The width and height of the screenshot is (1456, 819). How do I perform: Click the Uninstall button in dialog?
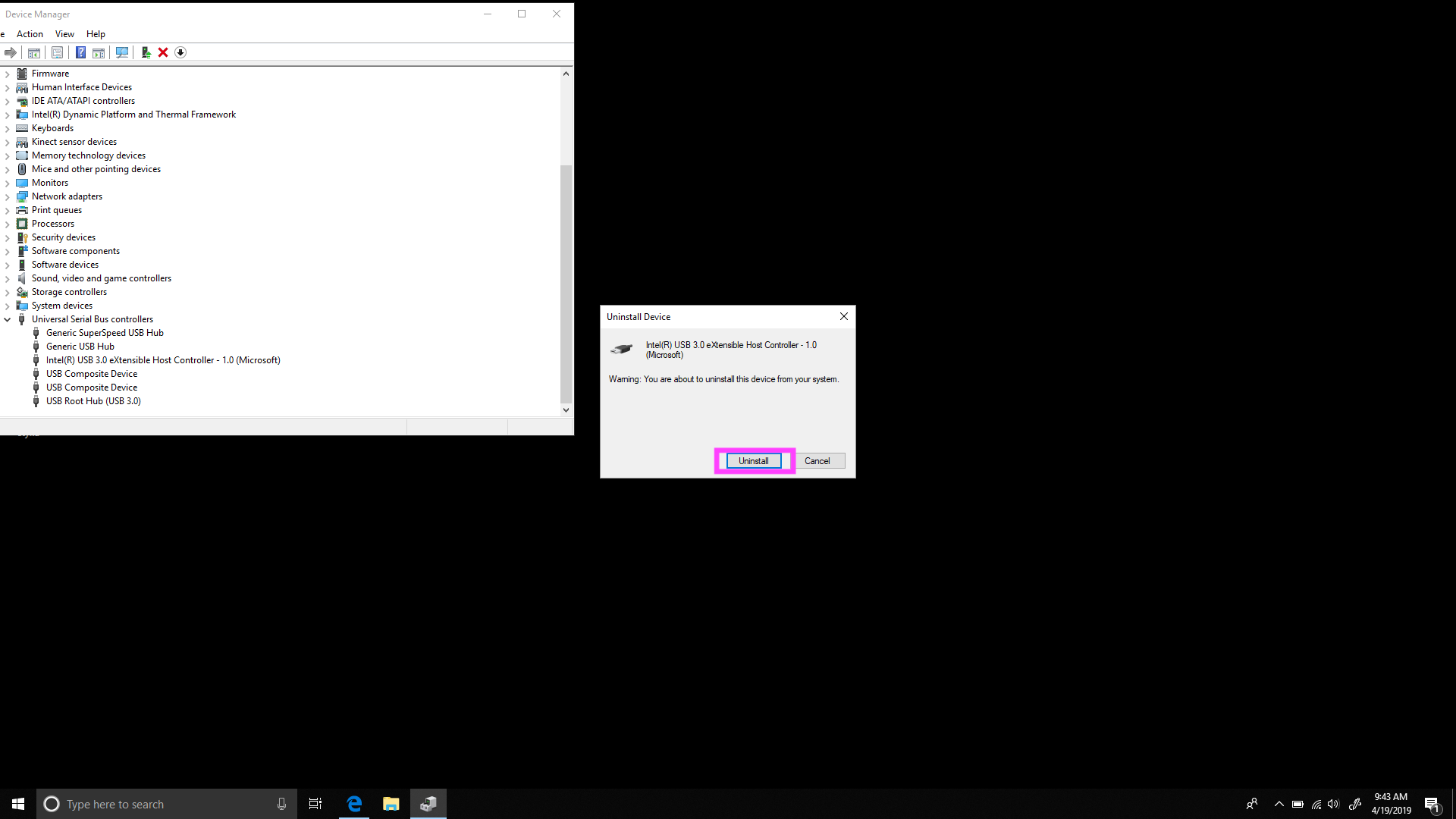point(753,460)
